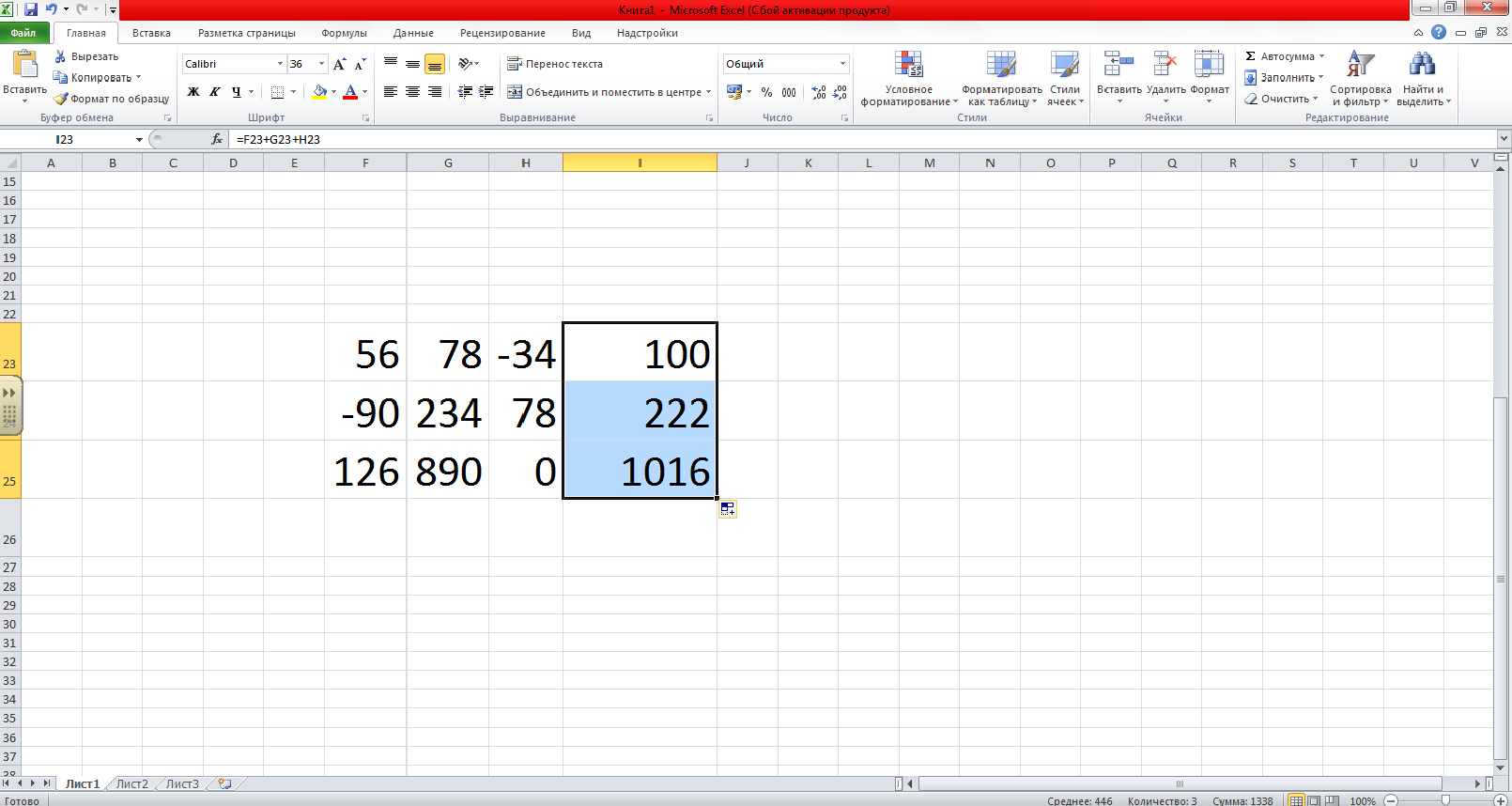1512x806 pixels.
Task: Apply thousands separator style (000)
Action: pyautogui.click(x=789, y=92)
